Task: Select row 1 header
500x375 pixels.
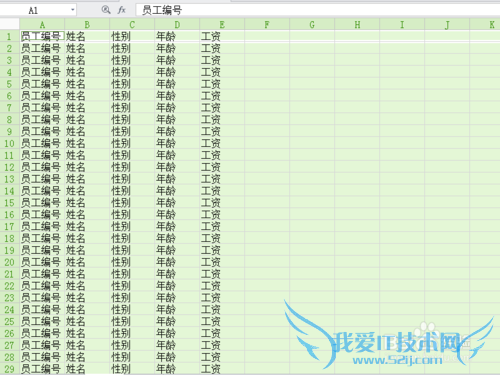Action: (x=9, y=36)
